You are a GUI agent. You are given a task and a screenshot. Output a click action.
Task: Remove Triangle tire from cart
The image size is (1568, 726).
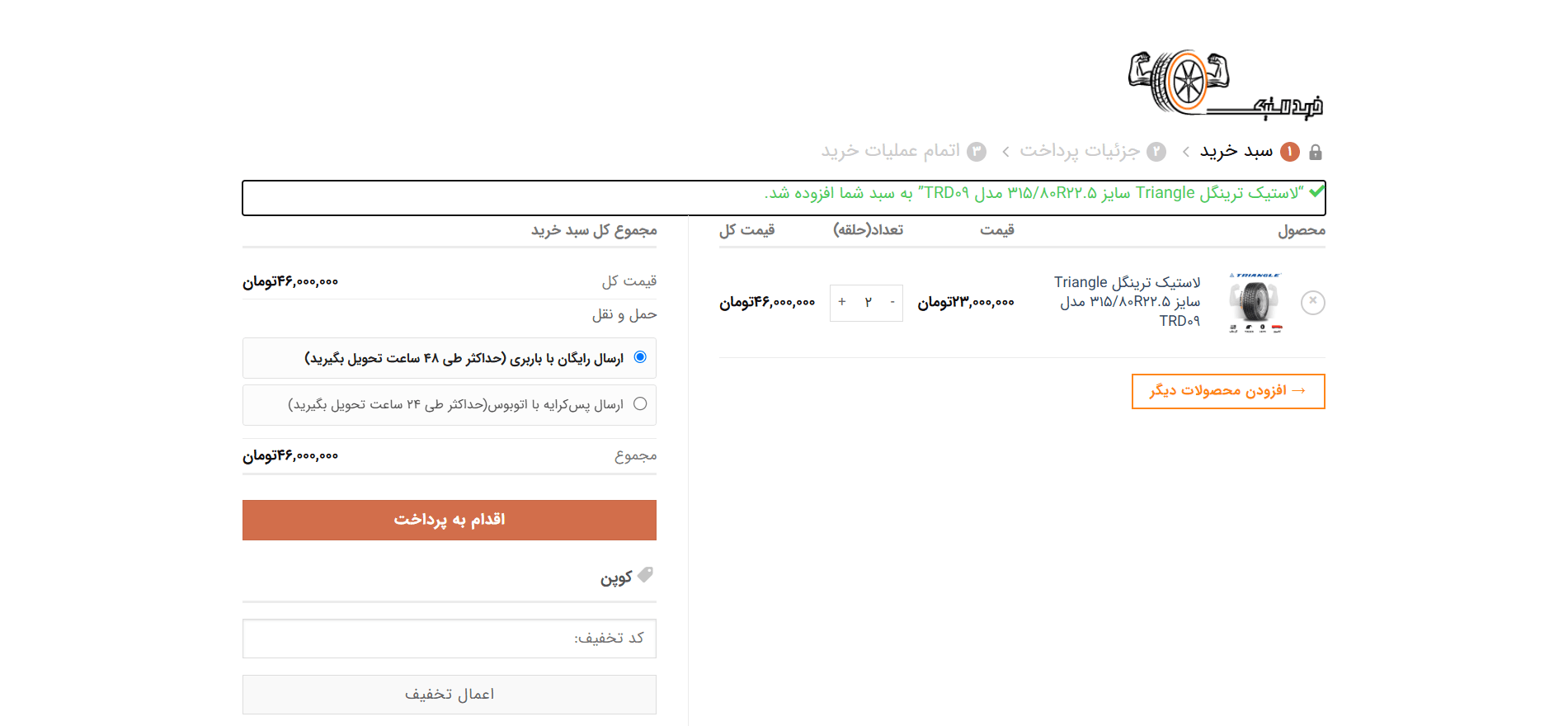point(1312,302)
